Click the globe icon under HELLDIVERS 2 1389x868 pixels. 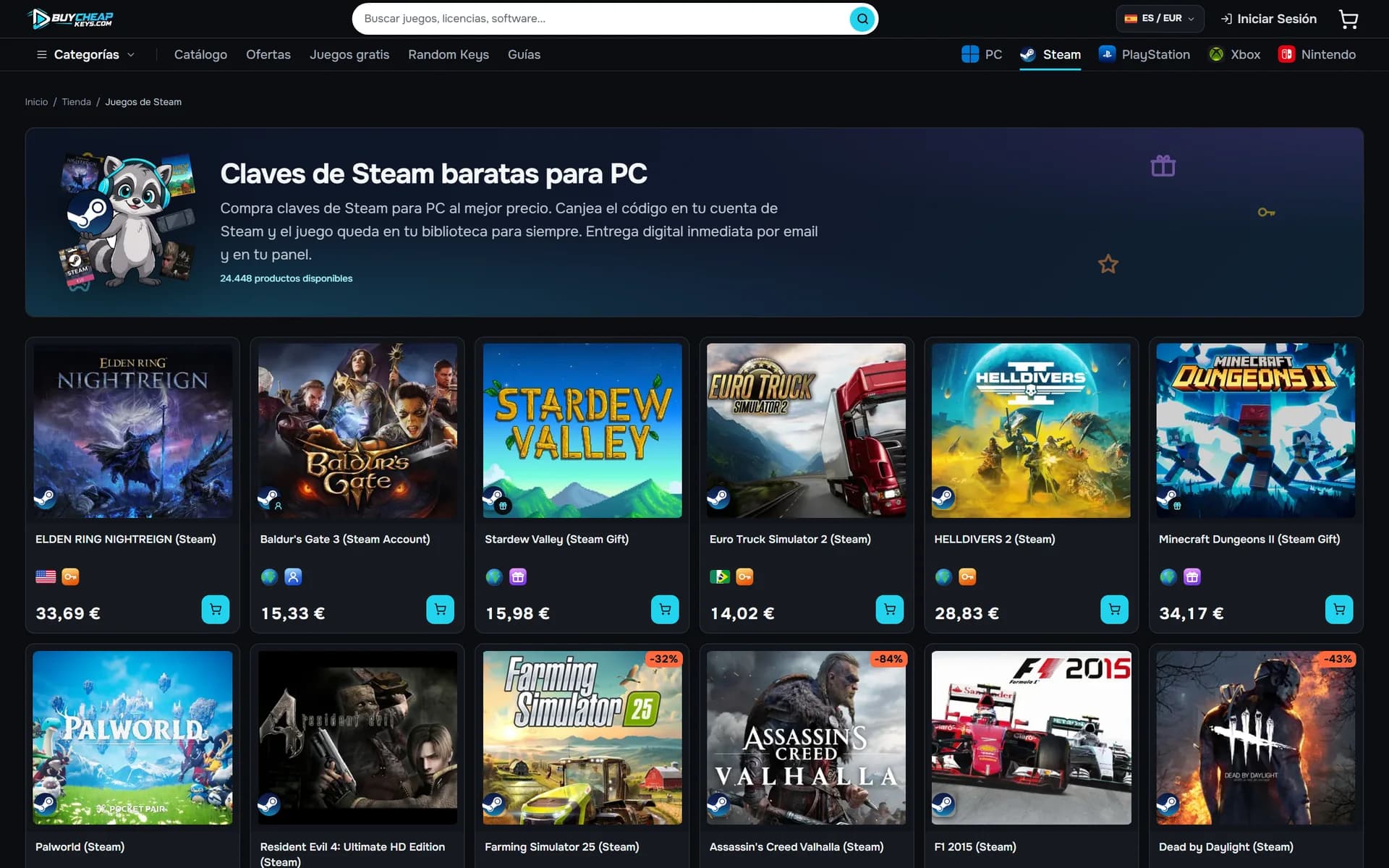(x=943, y=576)
